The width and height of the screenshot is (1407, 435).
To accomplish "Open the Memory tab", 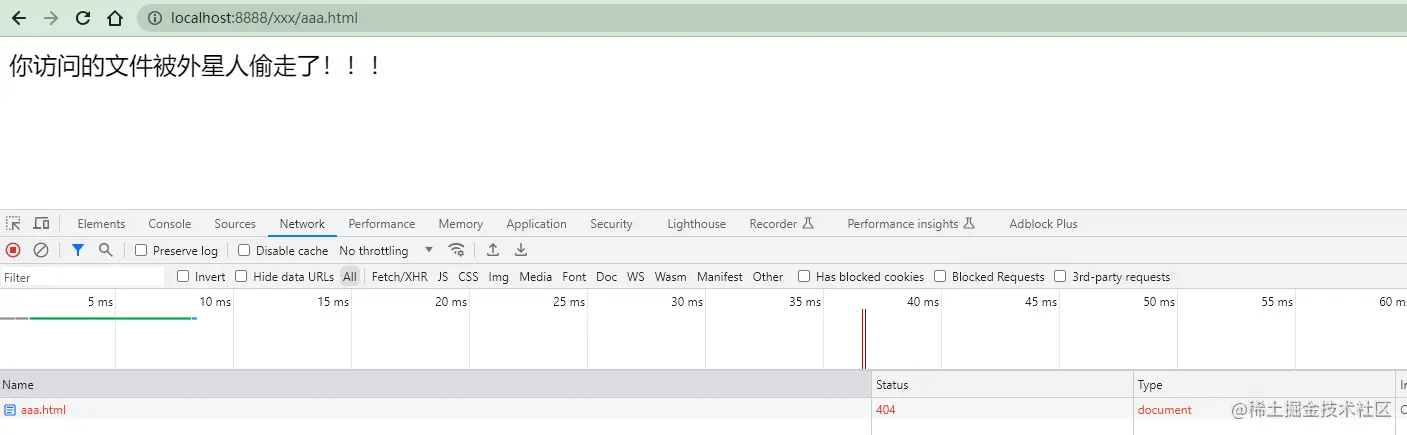I will (x=460, y=224).
